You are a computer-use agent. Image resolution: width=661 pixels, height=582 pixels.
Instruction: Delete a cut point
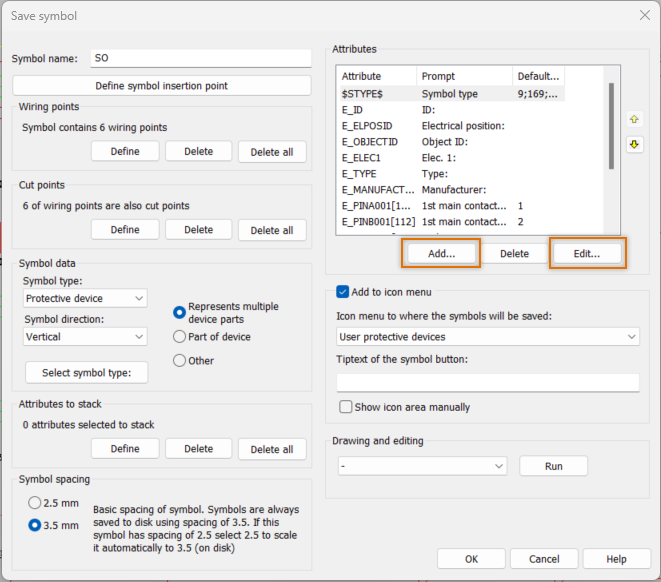coord(199,230)
